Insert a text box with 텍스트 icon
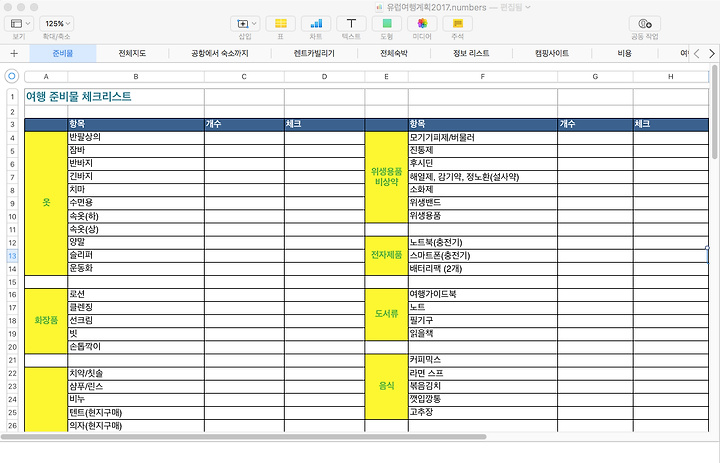Screen dimensions: 720x463 [x=351, y=23]
